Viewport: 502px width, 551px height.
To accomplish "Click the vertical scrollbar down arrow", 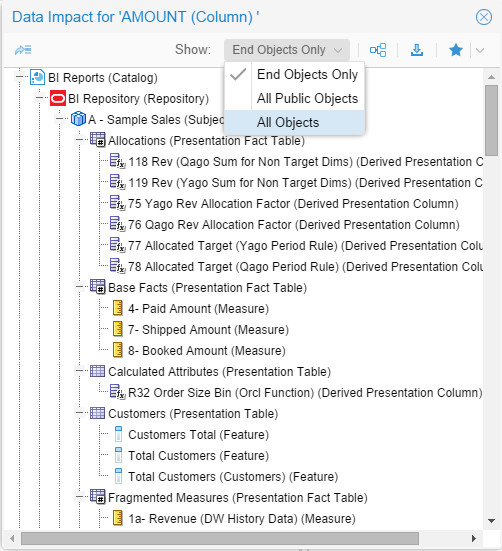I will pos(491,520).
